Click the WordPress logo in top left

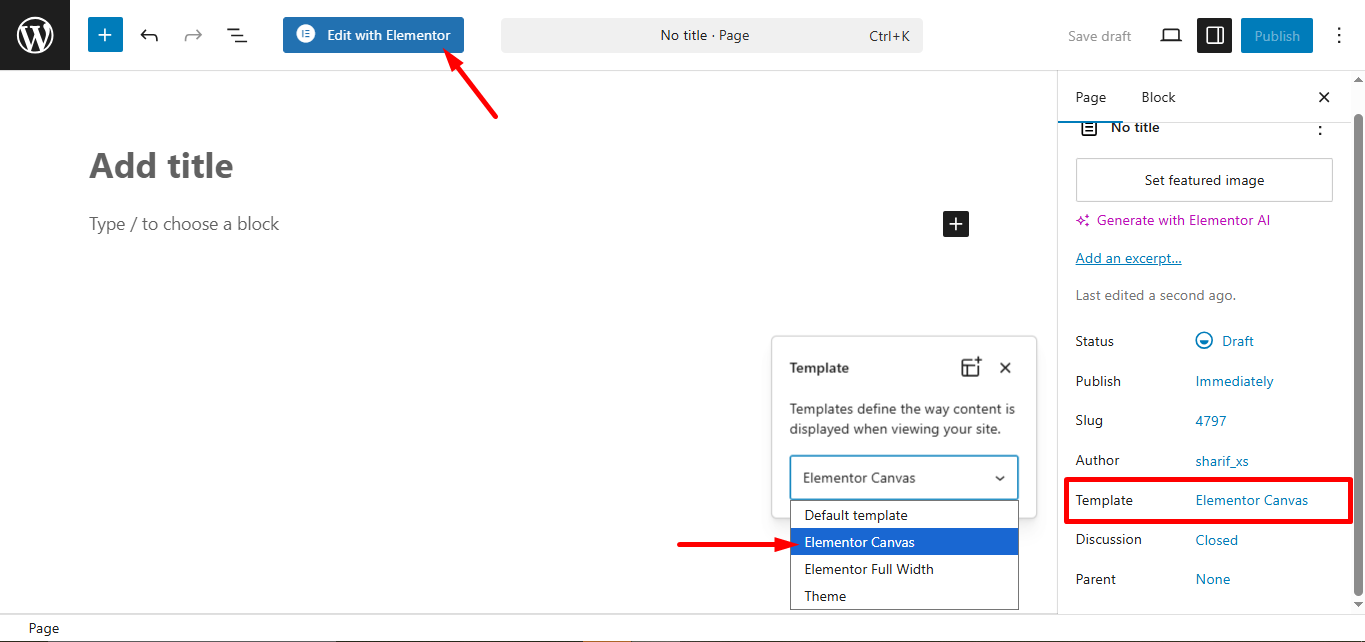tap(34, 34)
